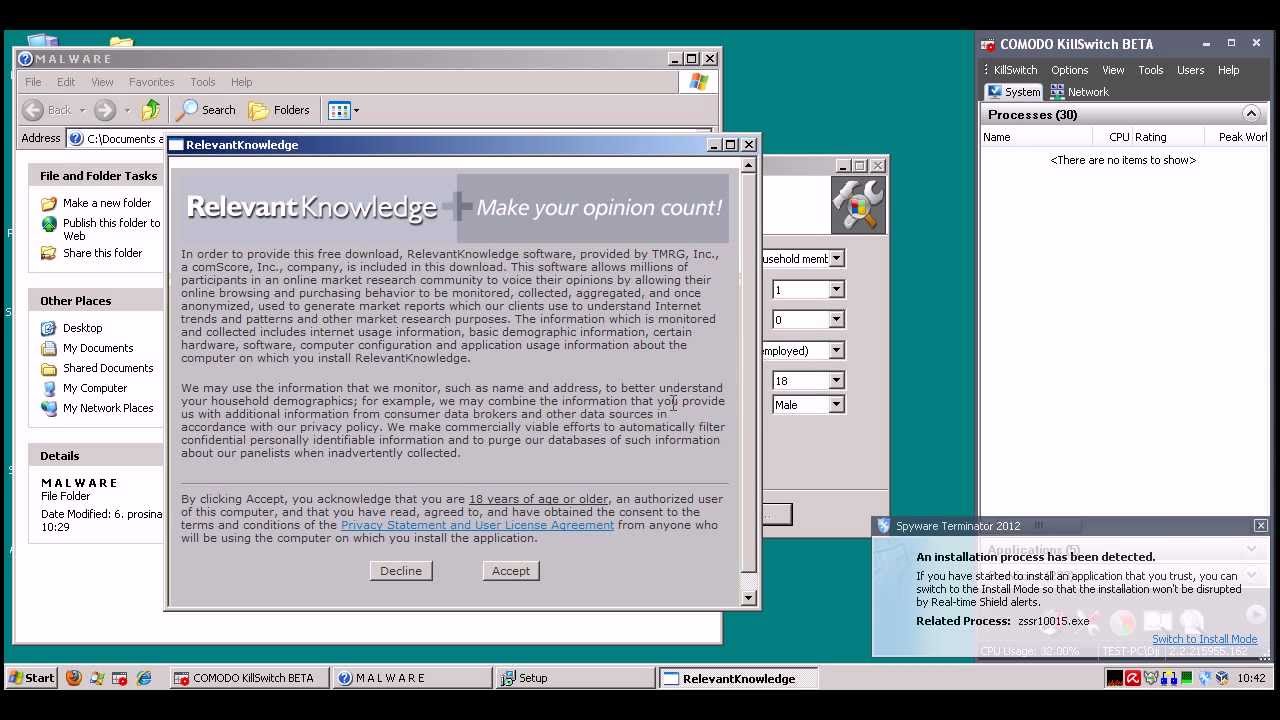Open the Search pane in Explorer
The height and width of the screenshot is (720, 1280).
207,110
